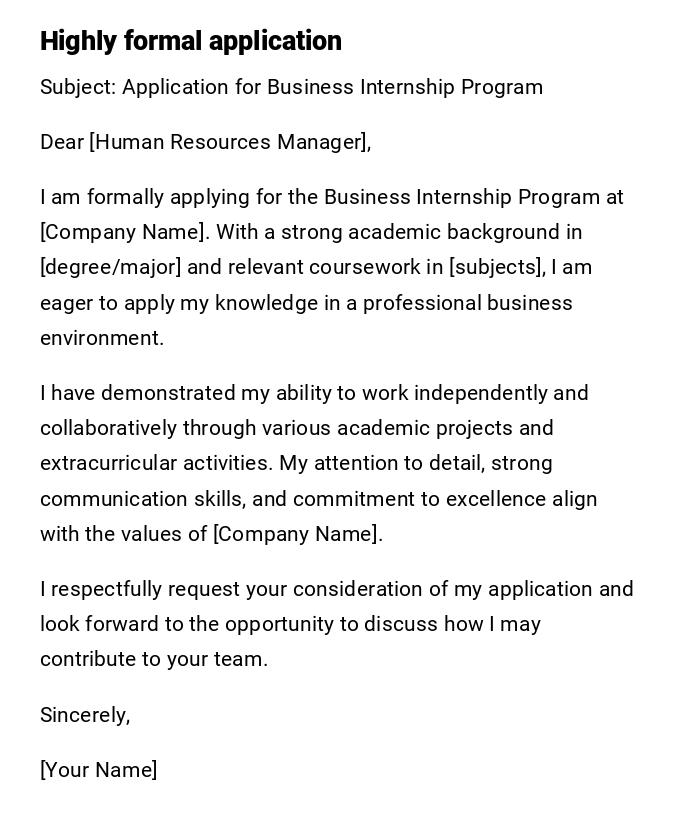
Task: Click "Business Internship Program" in the first paragraph
Action: click(x=461, y=197)
